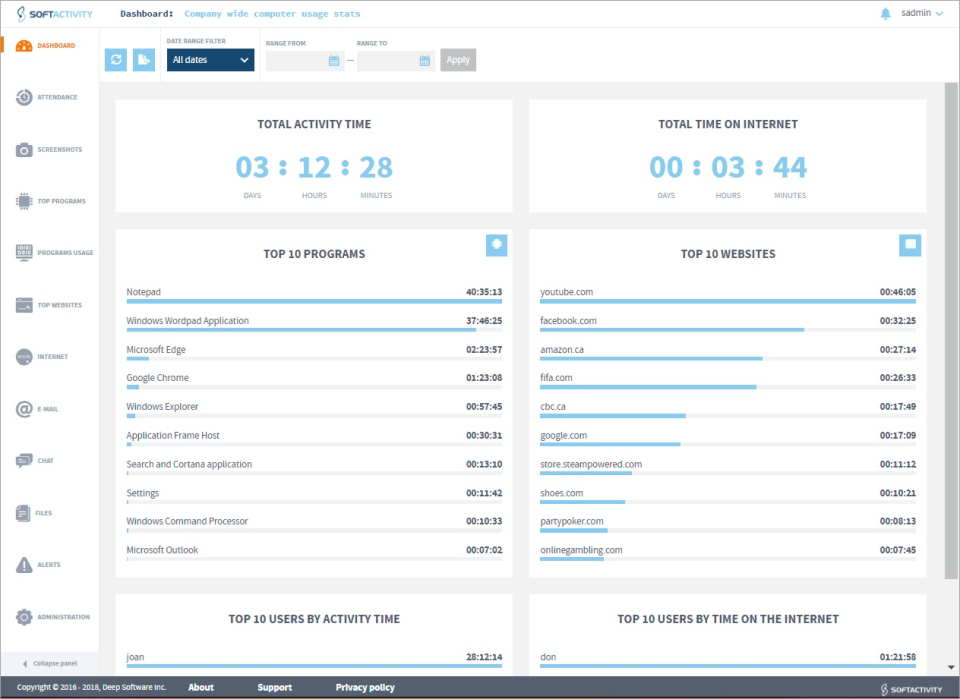Screen dimensions: 960x699
Task: Click the Apply button
Action: [457, 60]
